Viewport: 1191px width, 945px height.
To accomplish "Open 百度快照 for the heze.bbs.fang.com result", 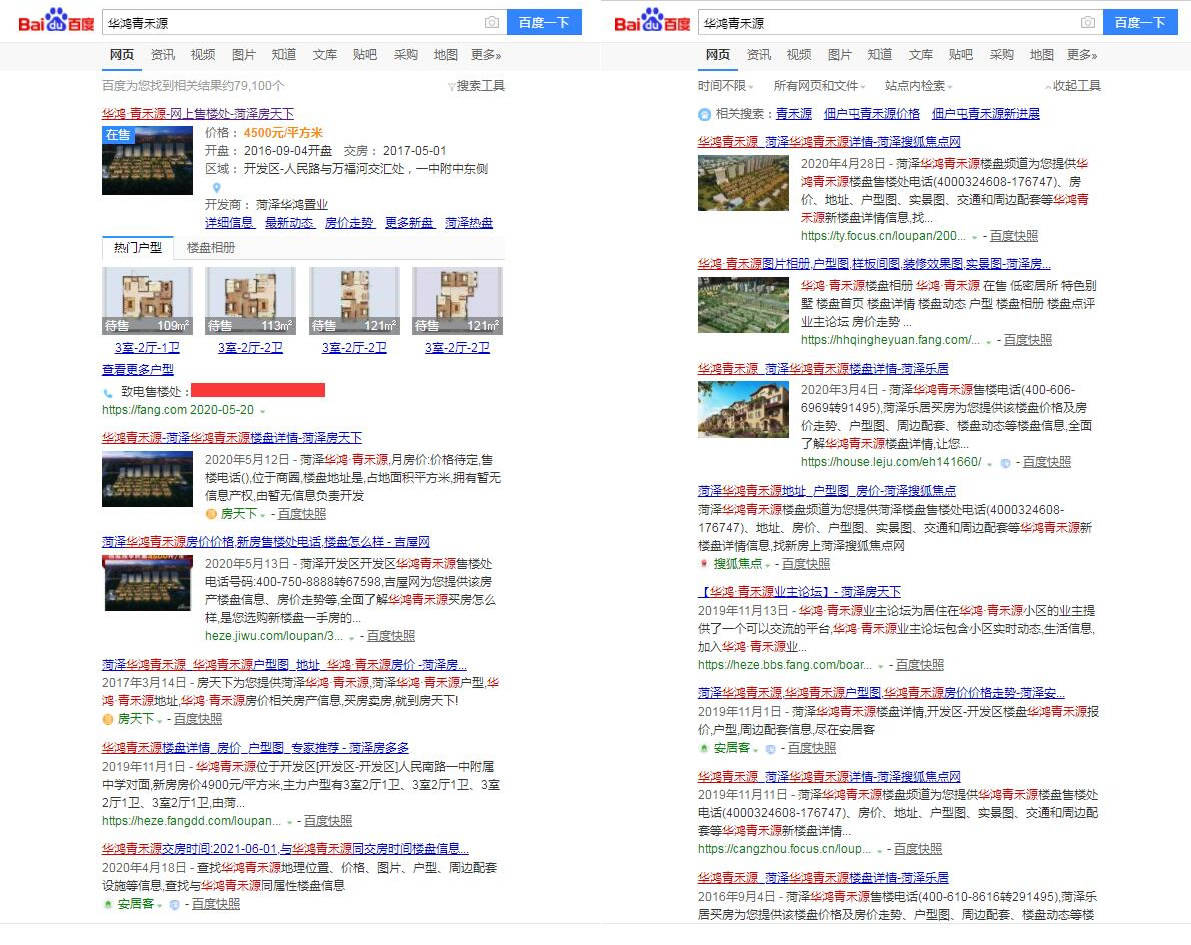I will pos(920,665).
